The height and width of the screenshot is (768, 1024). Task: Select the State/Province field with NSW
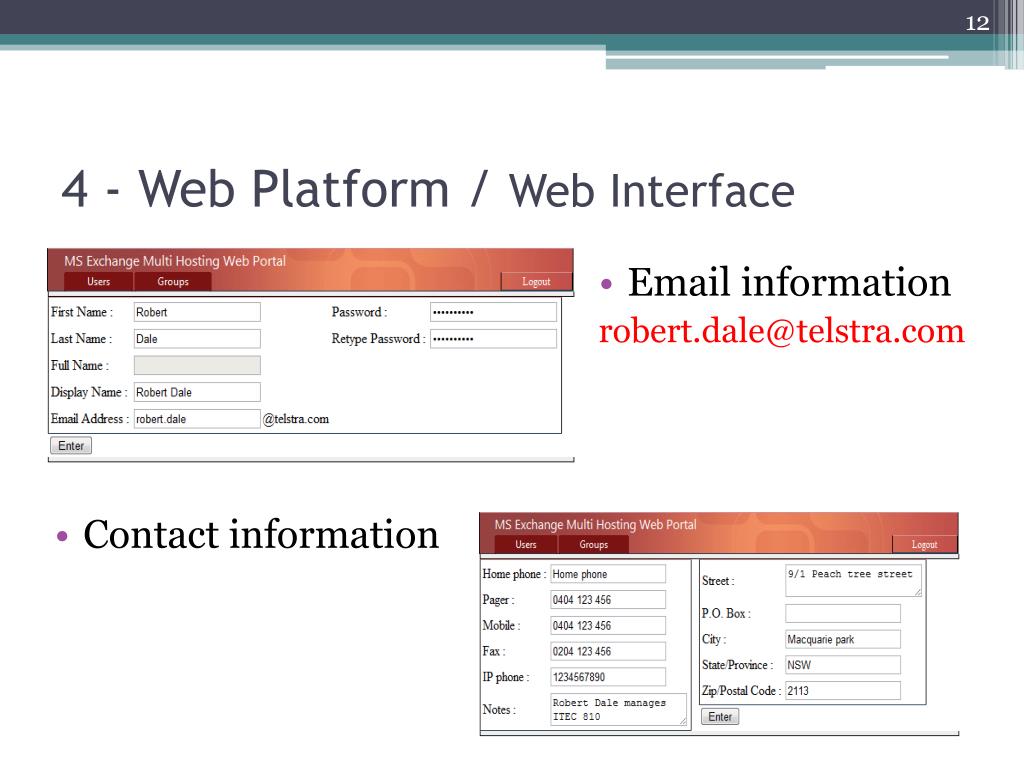(842, 665)
